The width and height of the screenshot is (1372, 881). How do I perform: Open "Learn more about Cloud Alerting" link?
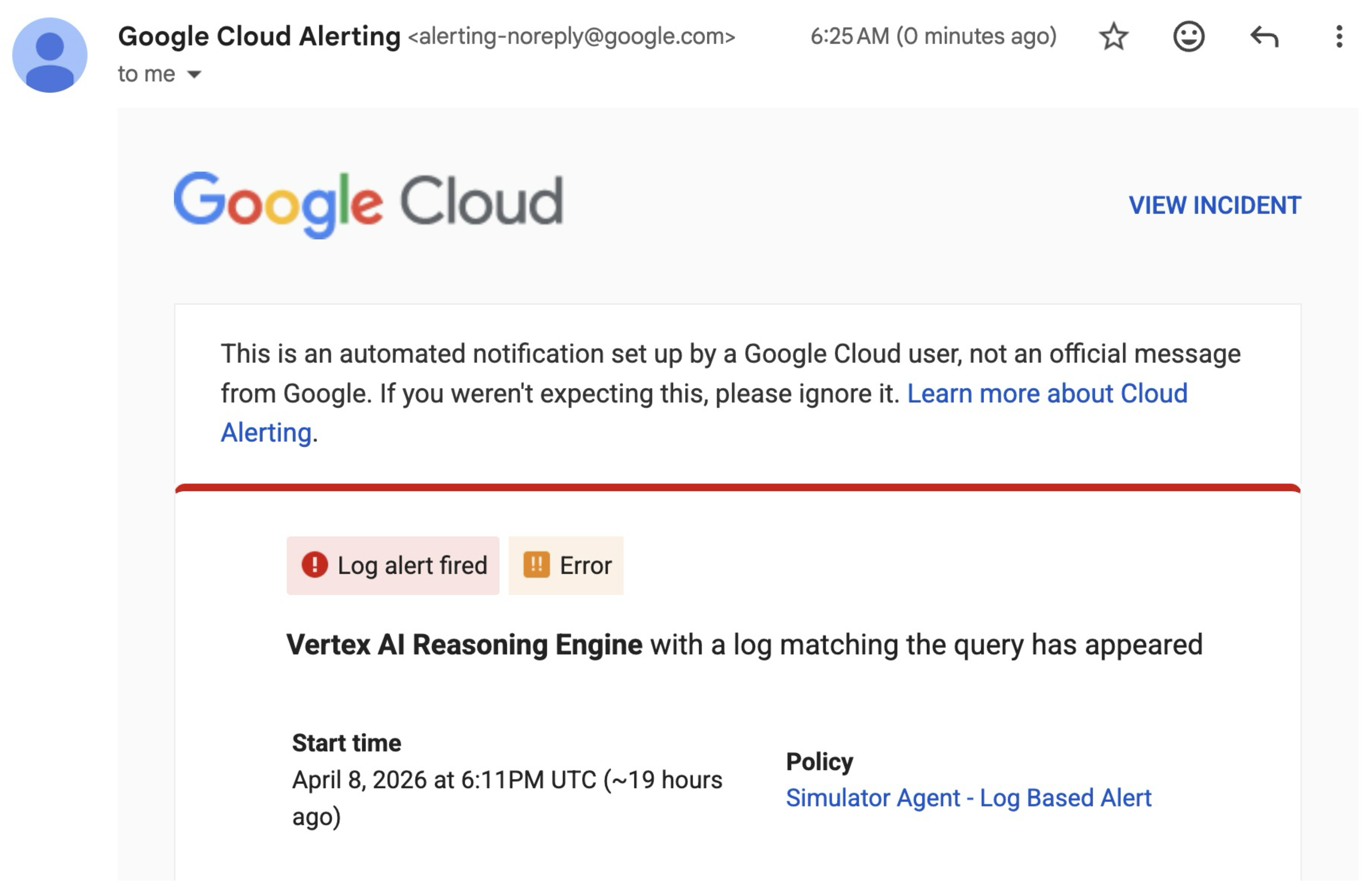pos(1047,393)
